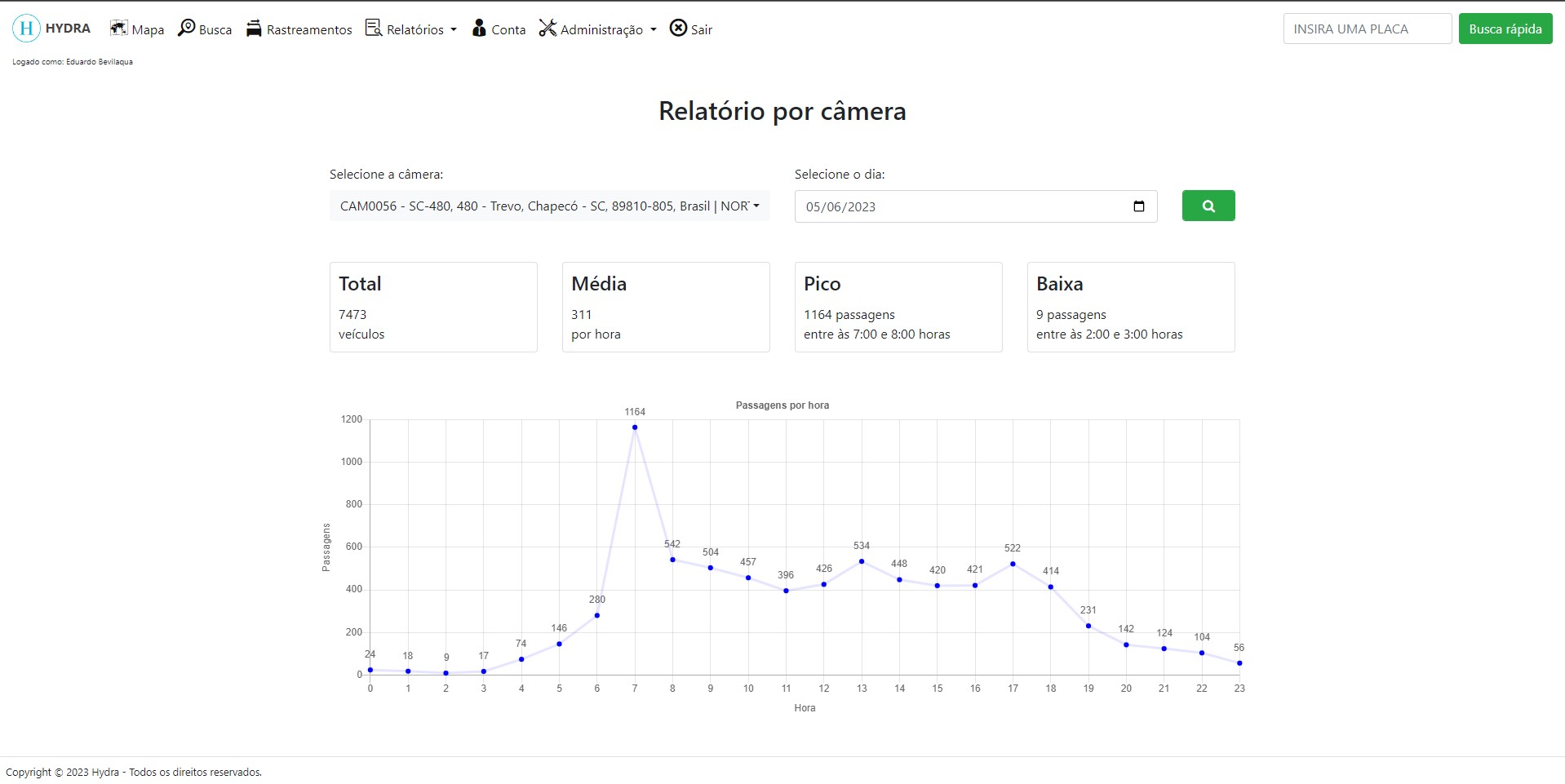Open the calendar picker icon
The image size is (1565, 784).
(1139, 206)
